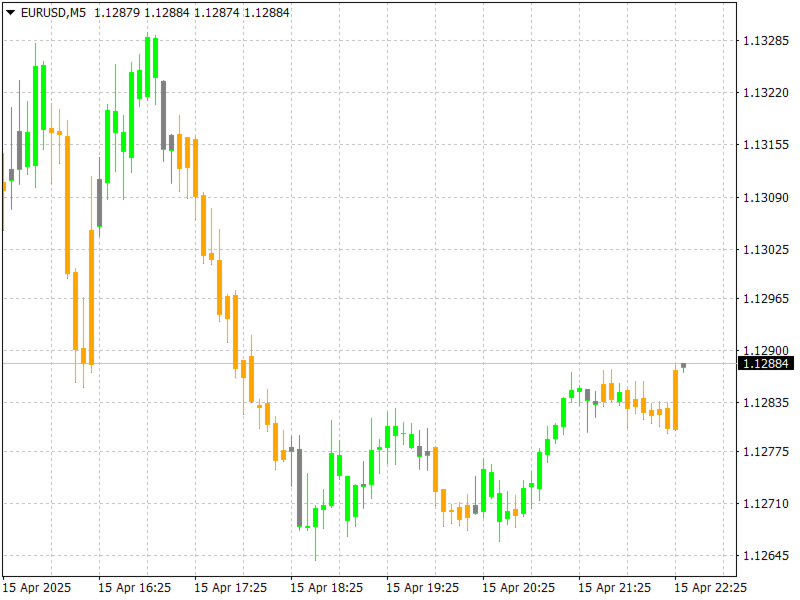The image size is (800, 600).
Task: Click the 1.13090 price axis label
Action: click(x=766, y=197)
